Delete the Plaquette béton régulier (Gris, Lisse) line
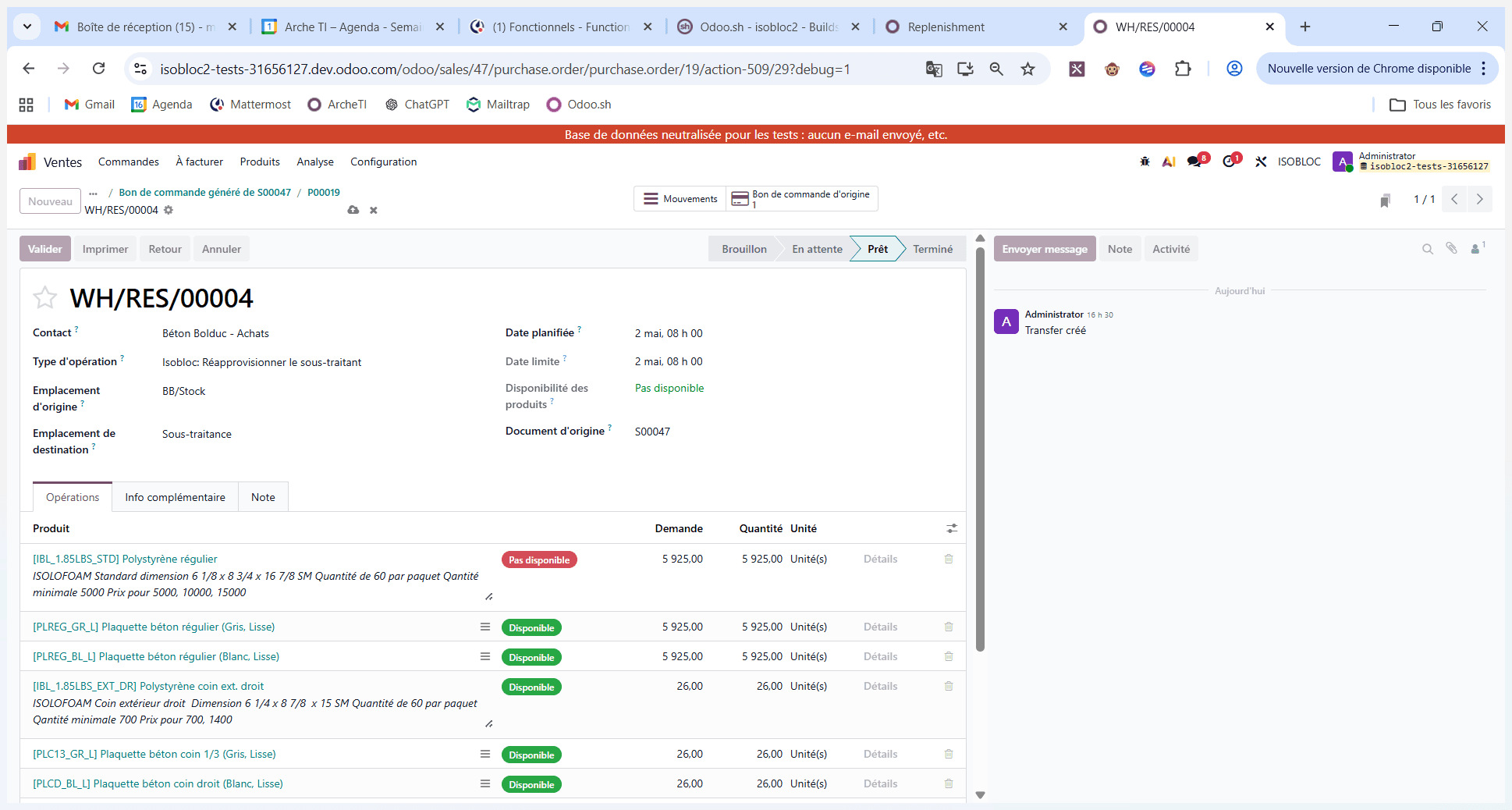The height and width of the screenshot is (810, 1512). [x=949, y=627]
